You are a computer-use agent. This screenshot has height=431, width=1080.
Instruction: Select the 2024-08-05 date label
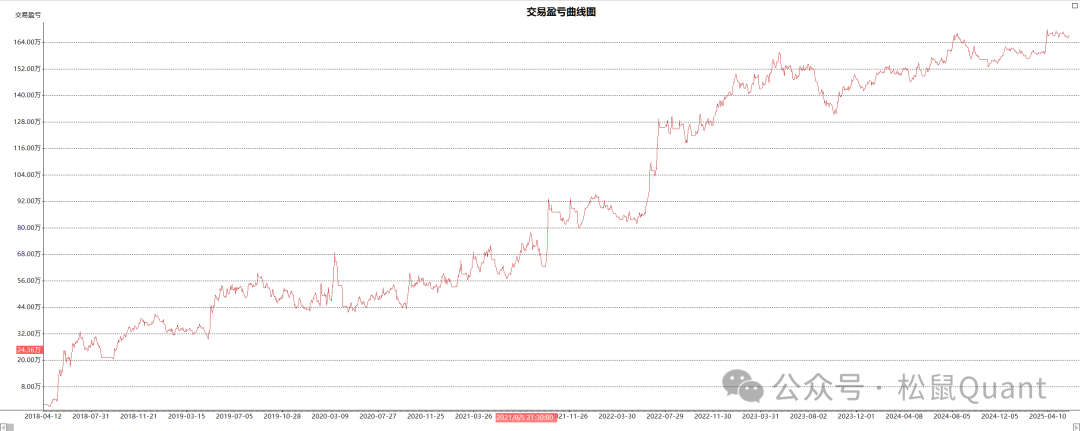pyautogui.click(x=952, y=416)
